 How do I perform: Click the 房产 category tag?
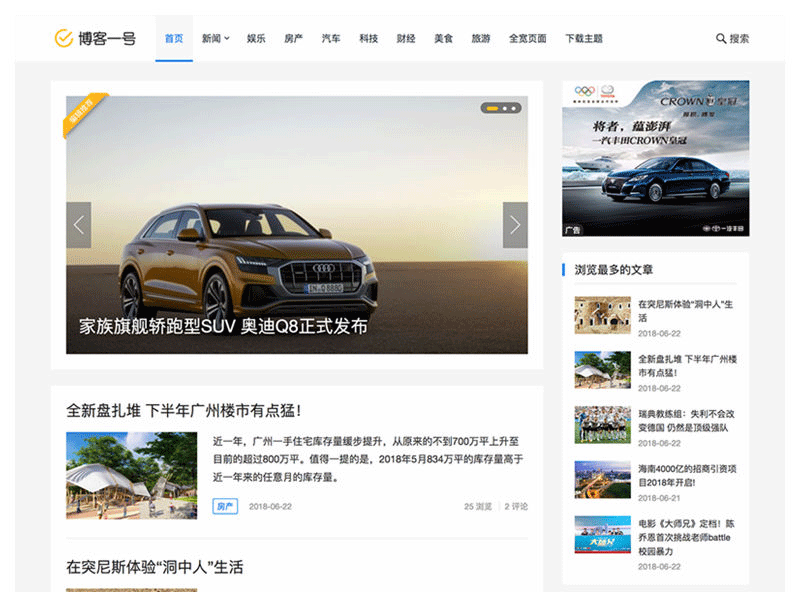pyautogui.click(x=225, y=506)
